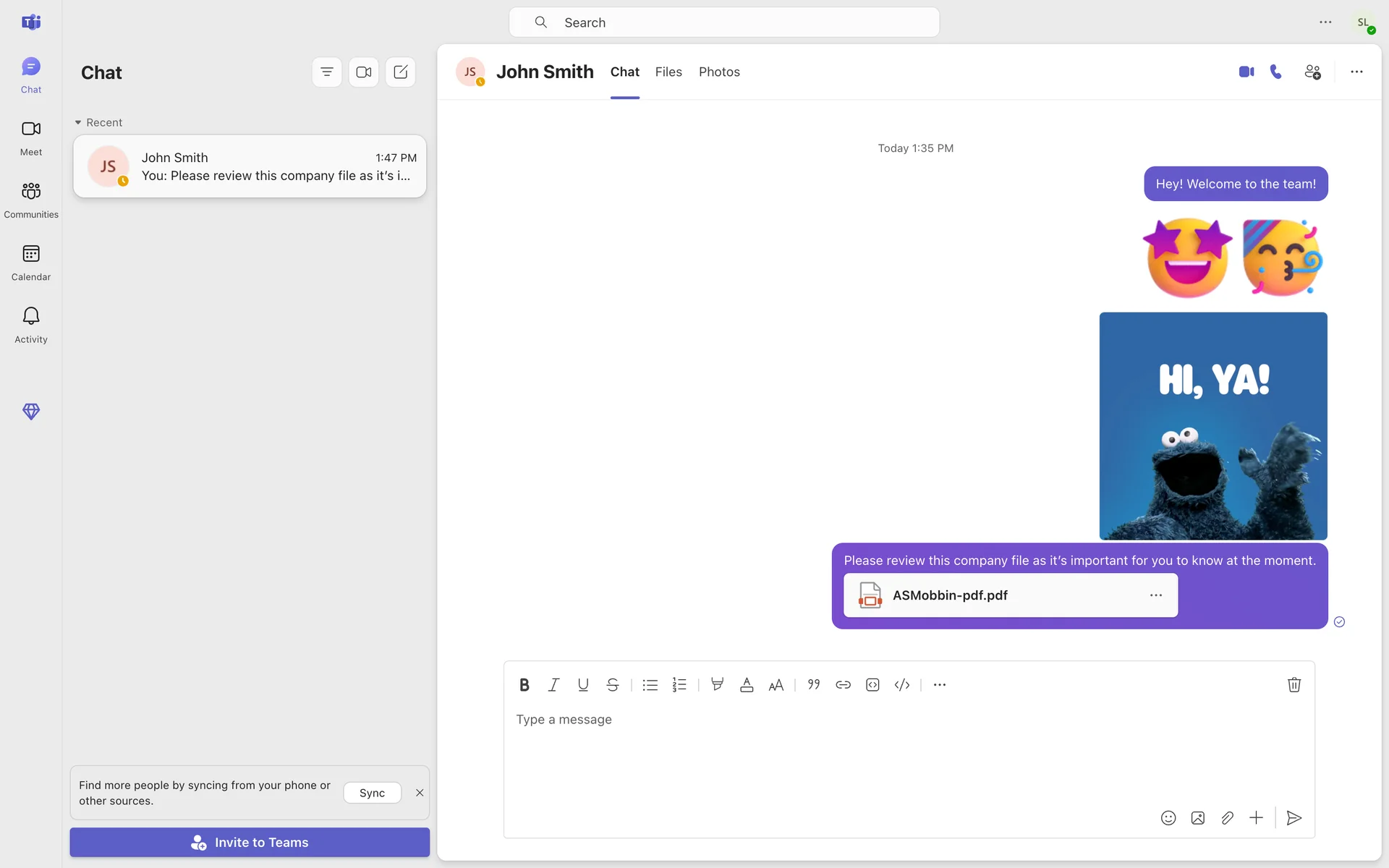This screenshot has width=1389, height=868.
Task: Open the font color picker
Action: tap(747, 685)
